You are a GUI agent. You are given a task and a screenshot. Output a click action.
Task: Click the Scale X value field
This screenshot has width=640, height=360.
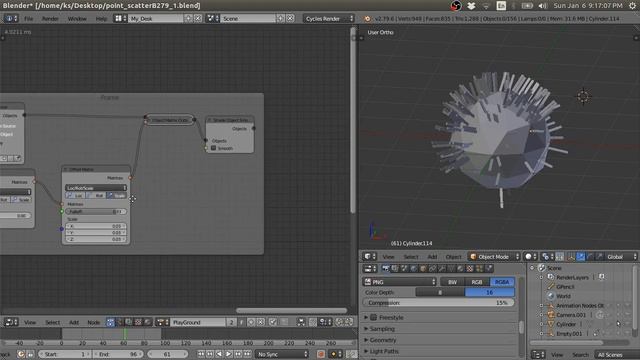coord(96,226)
